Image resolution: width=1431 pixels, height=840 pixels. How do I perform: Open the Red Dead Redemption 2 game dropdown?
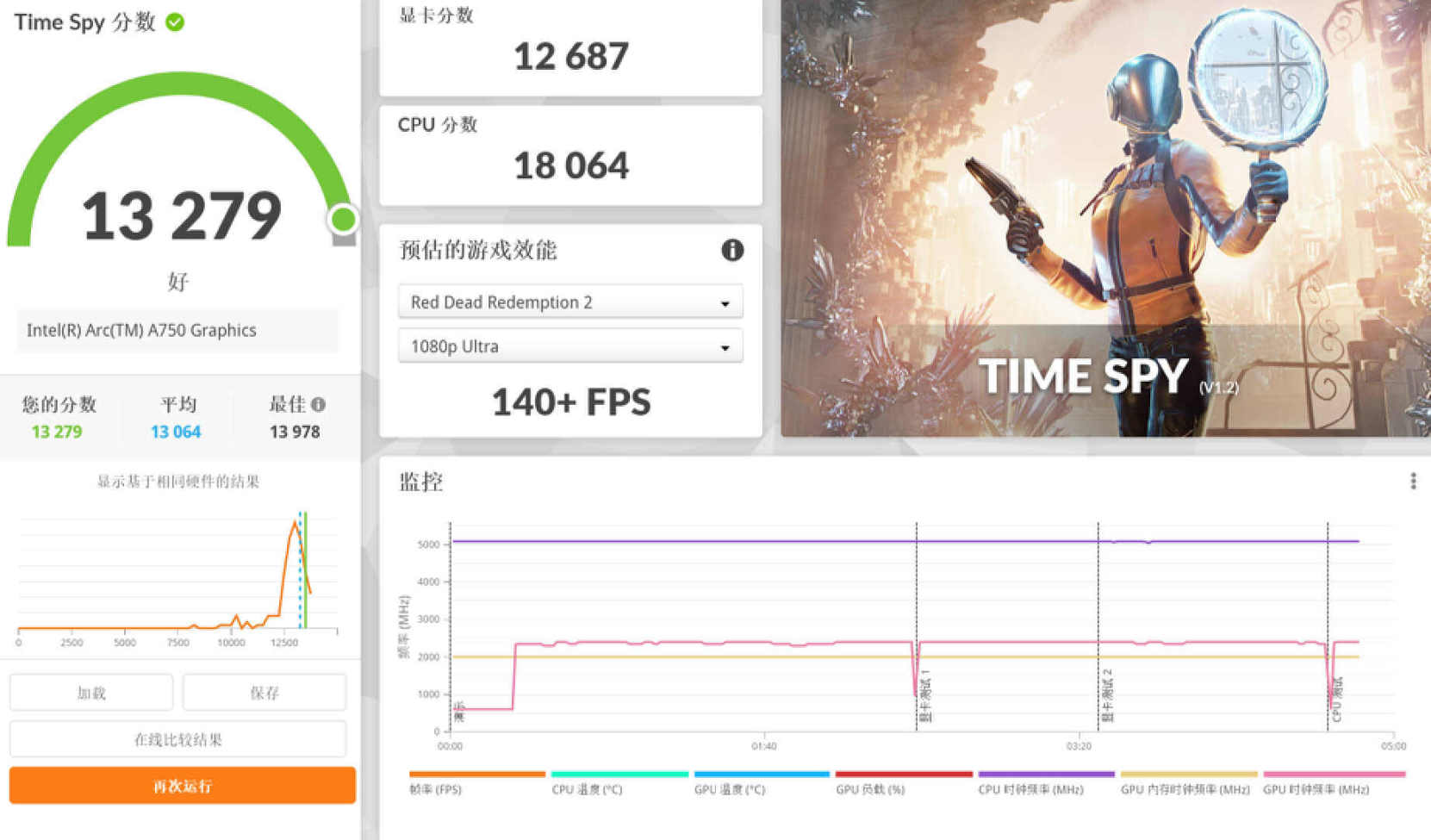tap(570, 302)
